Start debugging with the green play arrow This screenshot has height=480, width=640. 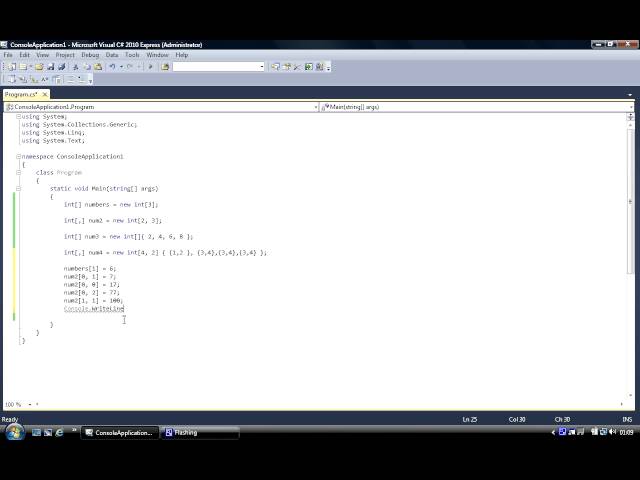pos(150,67)
